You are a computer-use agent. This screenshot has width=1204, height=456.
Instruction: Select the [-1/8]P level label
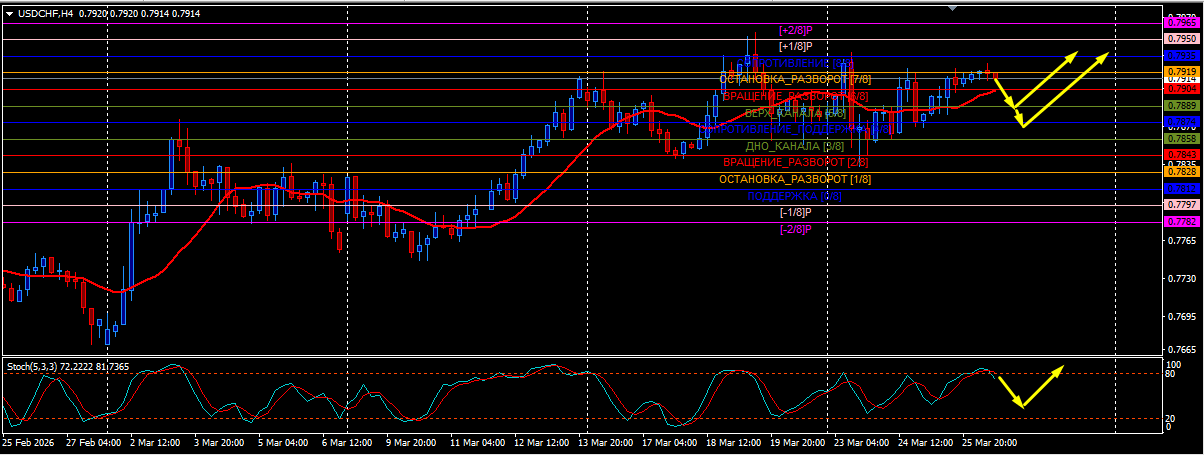(795, 212)
